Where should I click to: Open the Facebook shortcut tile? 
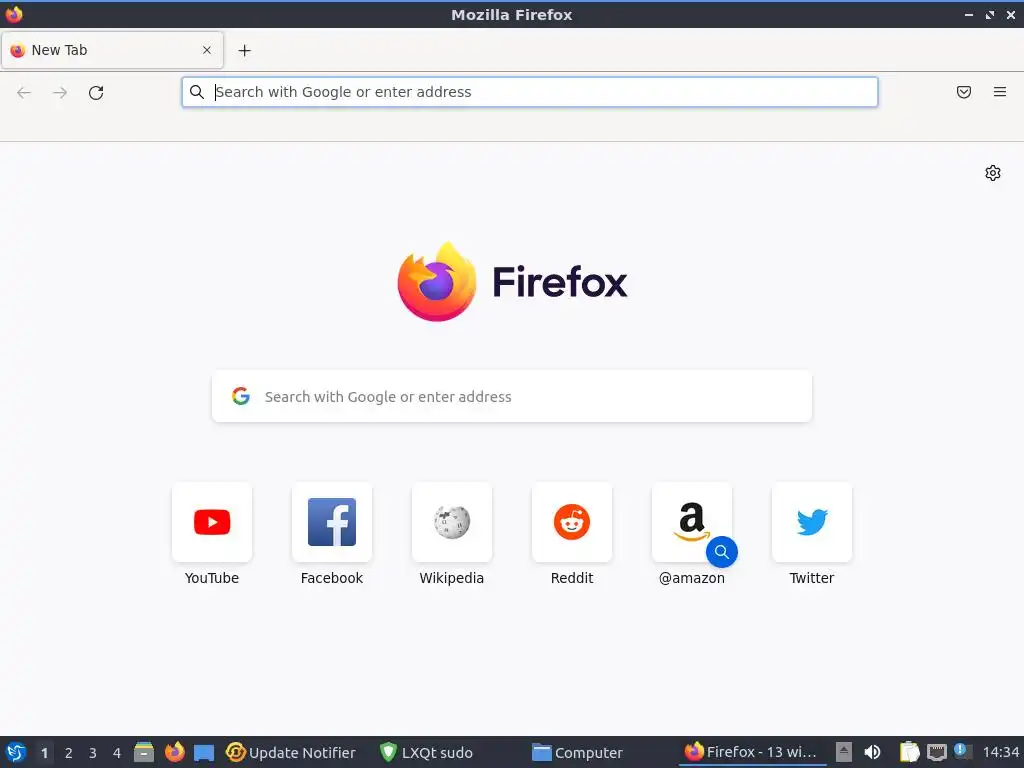332,522
